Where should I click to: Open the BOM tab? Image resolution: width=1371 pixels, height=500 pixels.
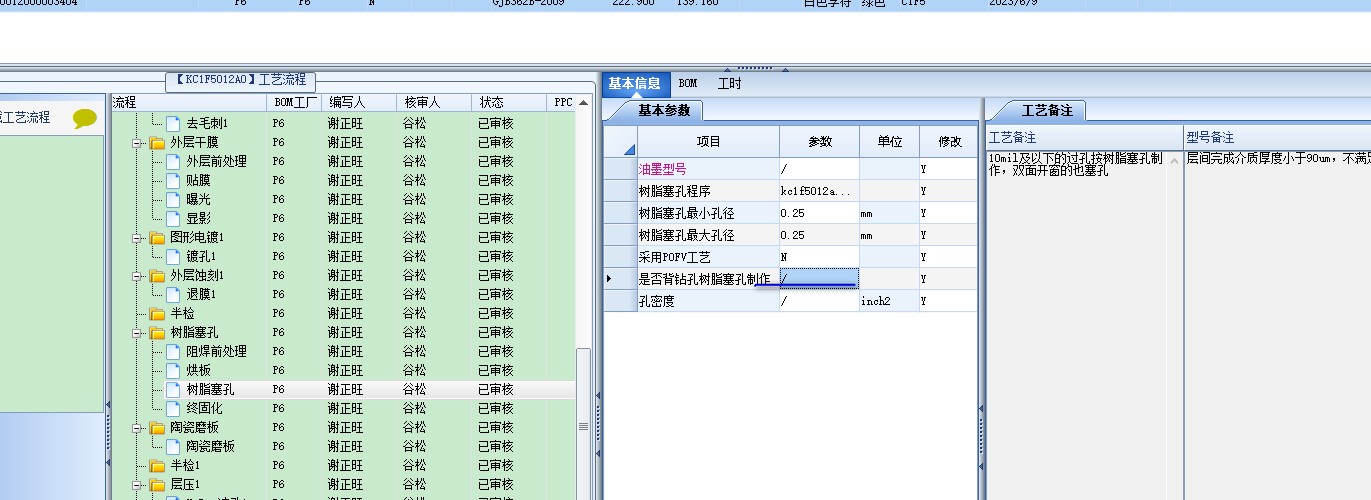[x=688, y=83]
